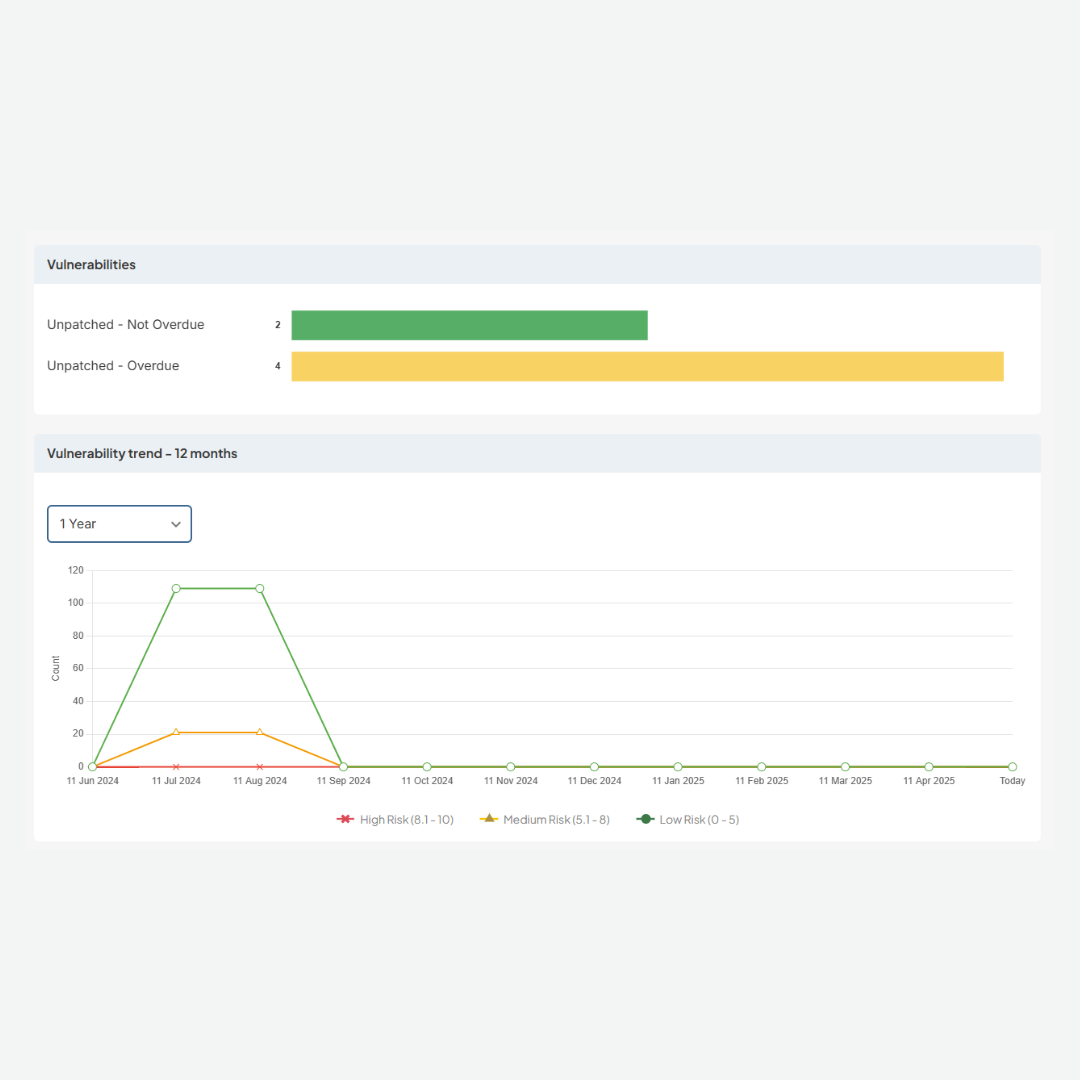Select Low Risk data point at 11 Aug 2024
The height and width of the screenshot is (1080, 1080).
260,589
